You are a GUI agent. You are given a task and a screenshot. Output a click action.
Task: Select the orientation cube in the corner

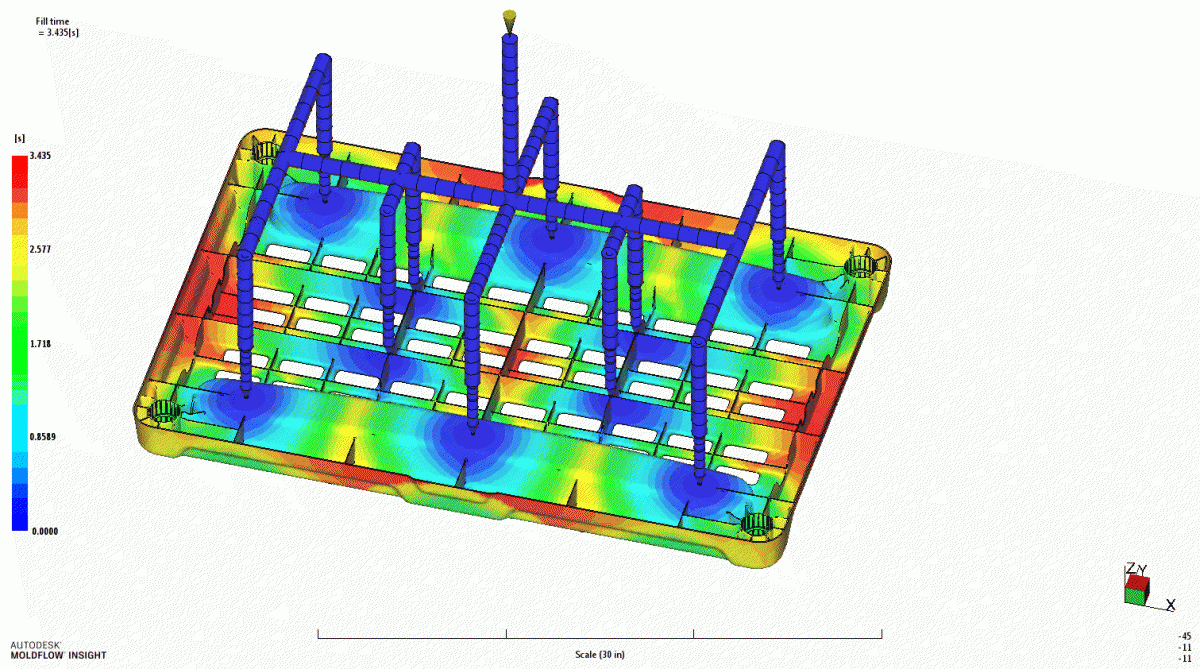pyautogui.click(x=1136, y=588)
